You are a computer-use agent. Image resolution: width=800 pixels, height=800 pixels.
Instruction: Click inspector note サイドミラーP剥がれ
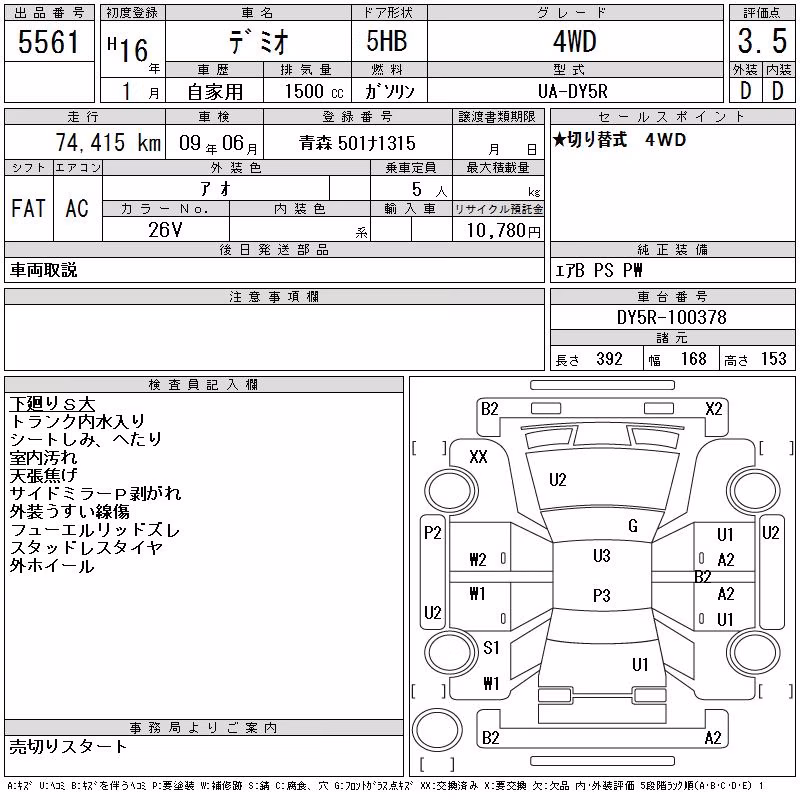coord(95,493)
